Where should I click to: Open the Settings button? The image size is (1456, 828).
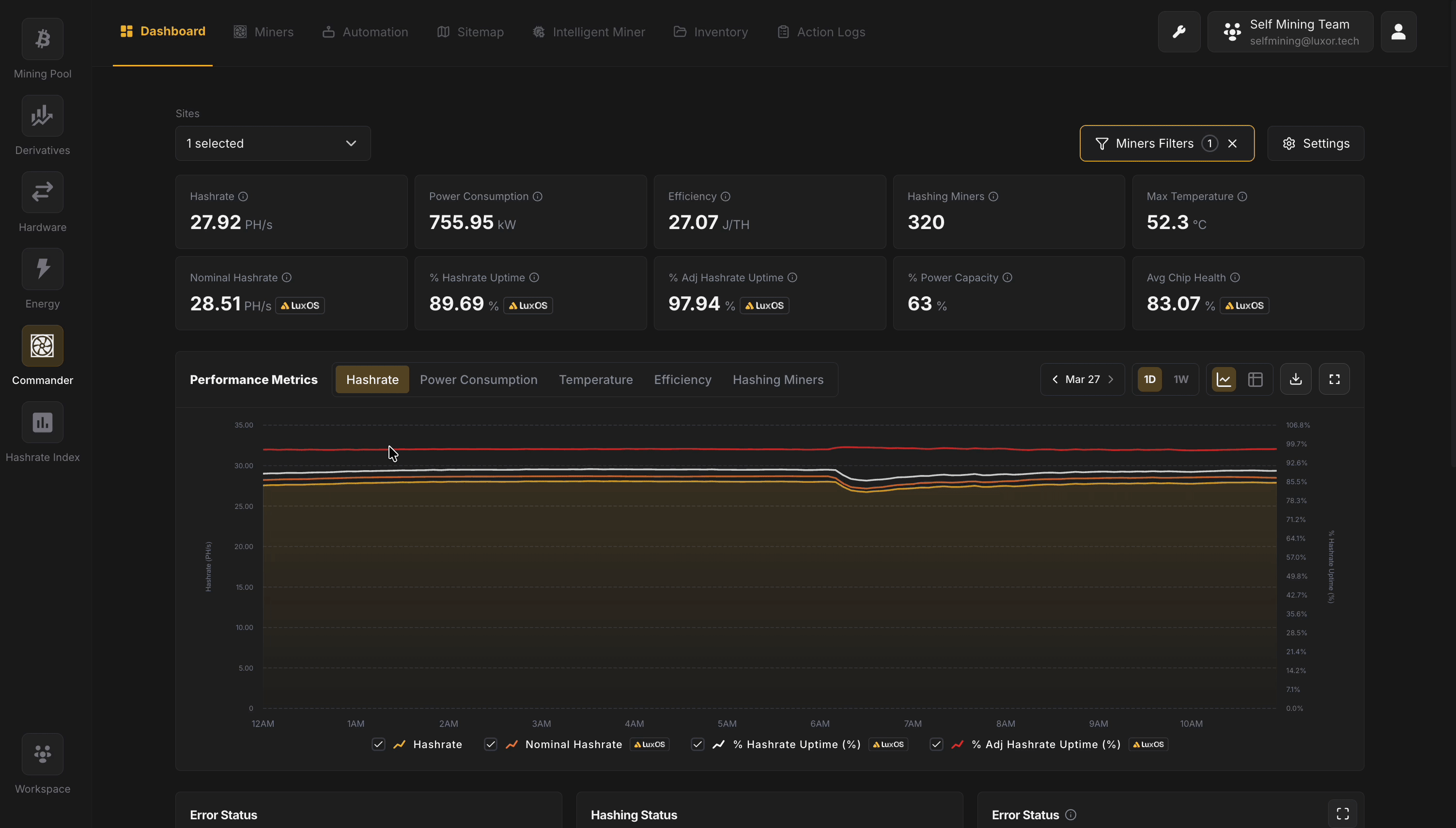(1316, 143)
